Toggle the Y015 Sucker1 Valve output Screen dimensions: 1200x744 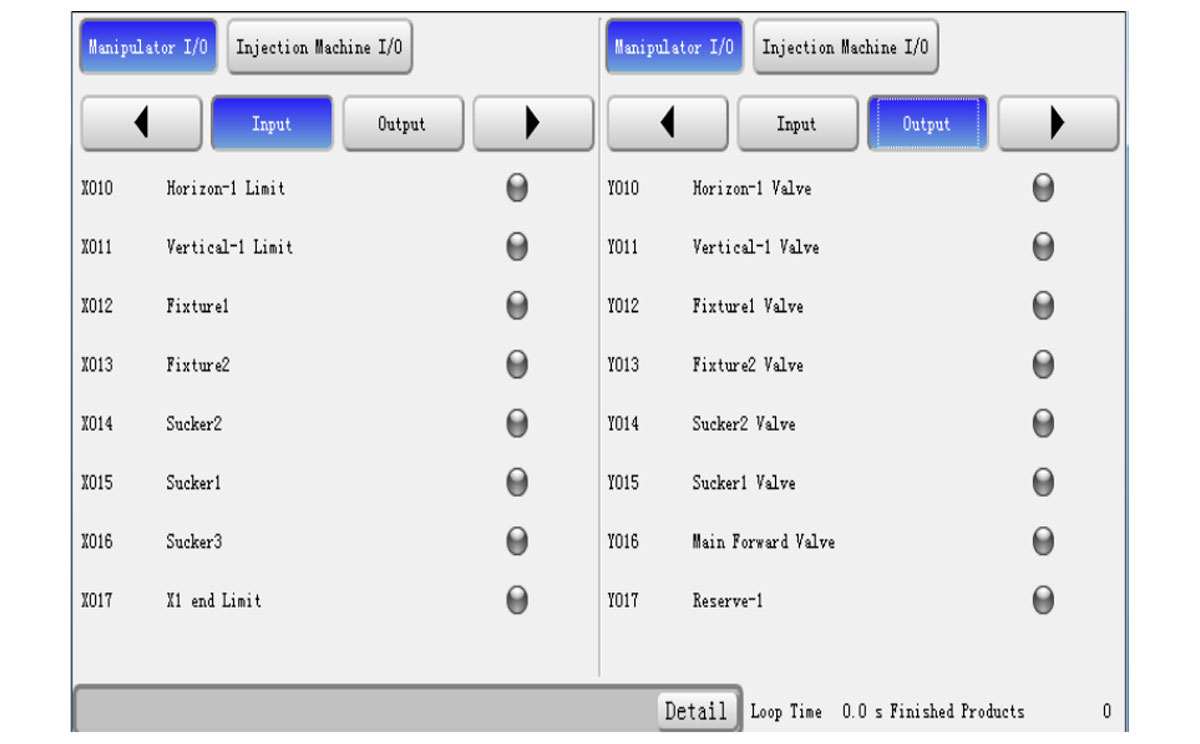[x=1043, y=483]
